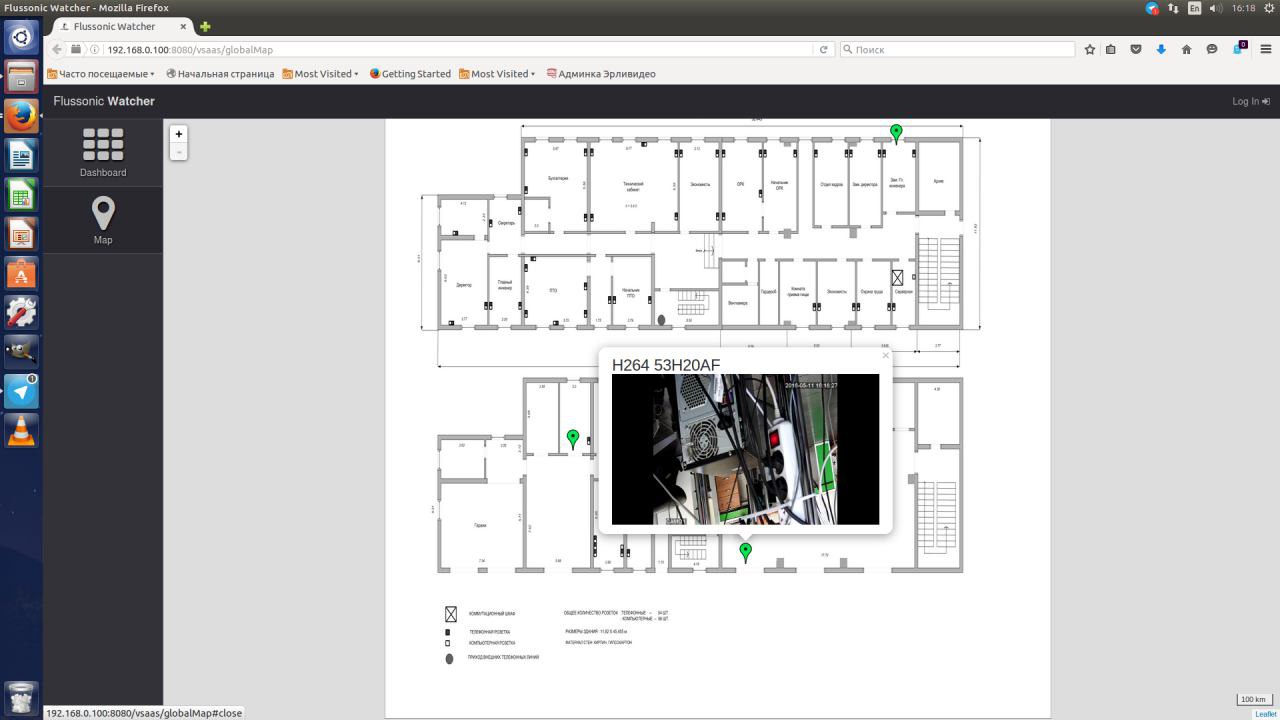
Task: Click green camera marker below video popup
Action: pos(745,552)
